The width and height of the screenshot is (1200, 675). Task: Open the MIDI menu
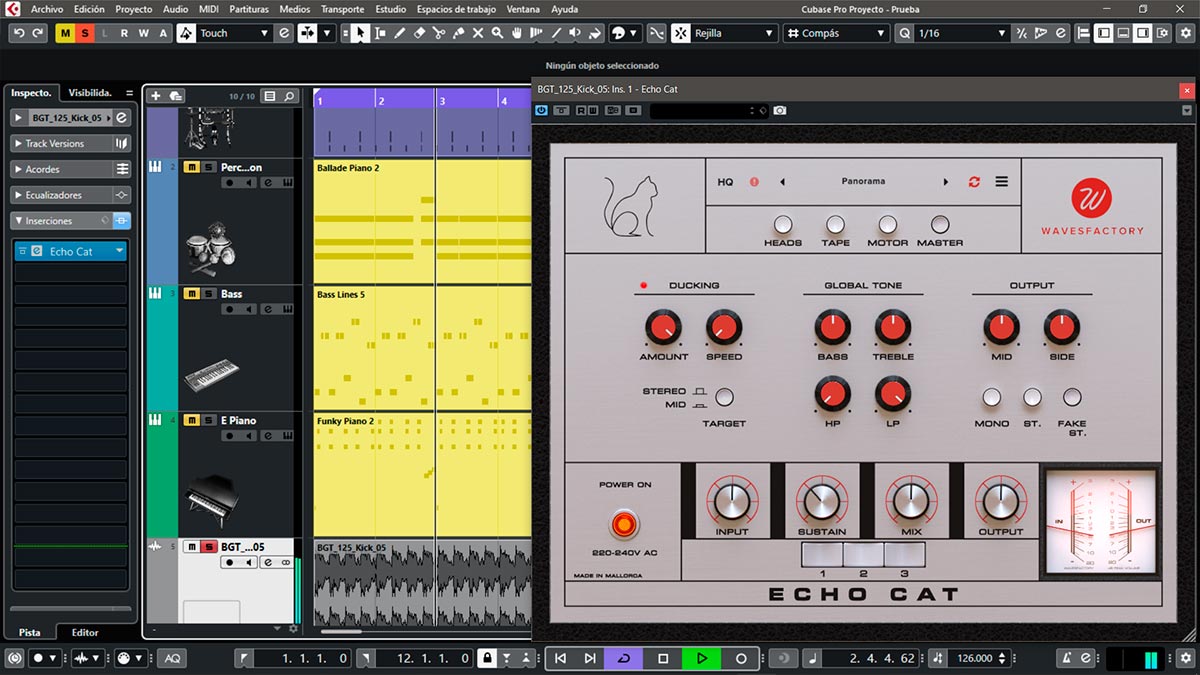coord(208,9)
